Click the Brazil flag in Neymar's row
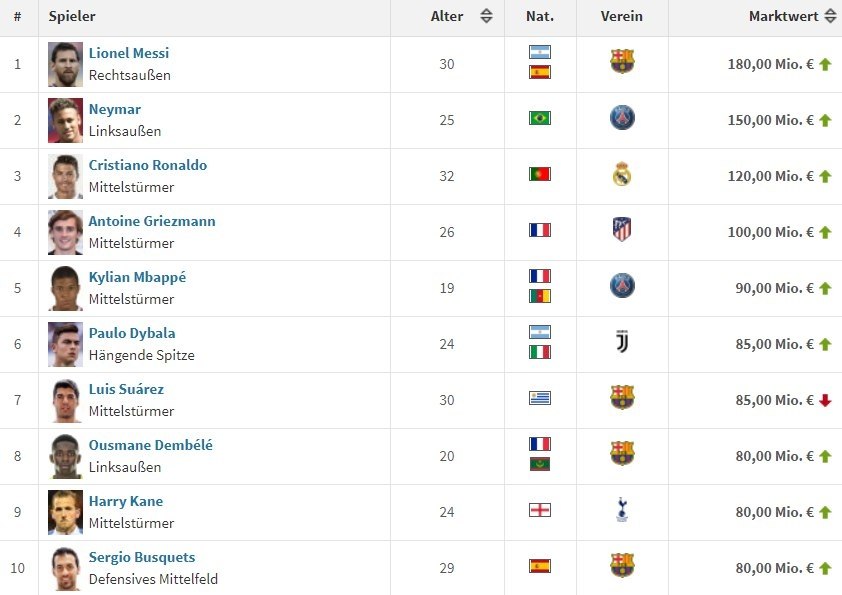 (540, 118)
